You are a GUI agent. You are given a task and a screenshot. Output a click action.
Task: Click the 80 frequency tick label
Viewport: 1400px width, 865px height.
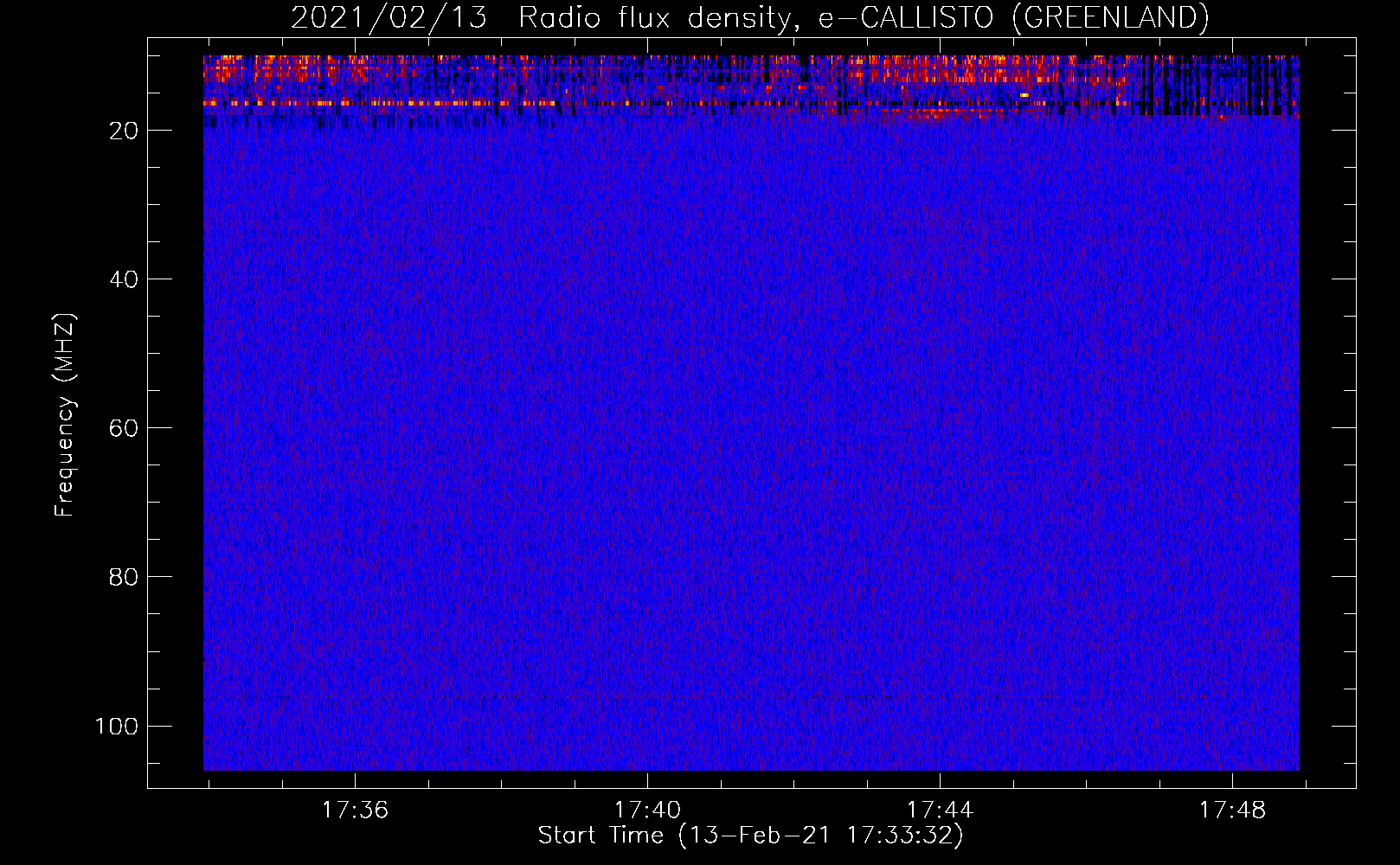(124, 577)
